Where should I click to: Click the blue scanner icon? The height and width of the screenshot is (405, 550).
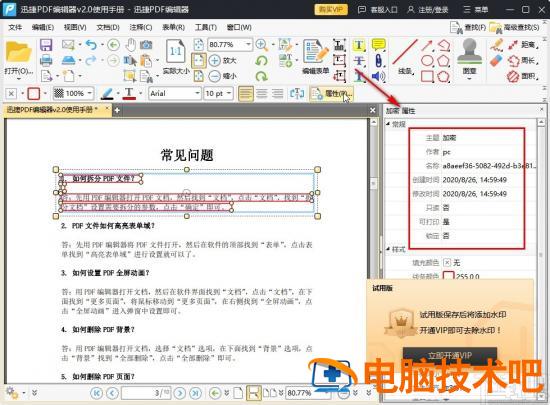68,60
